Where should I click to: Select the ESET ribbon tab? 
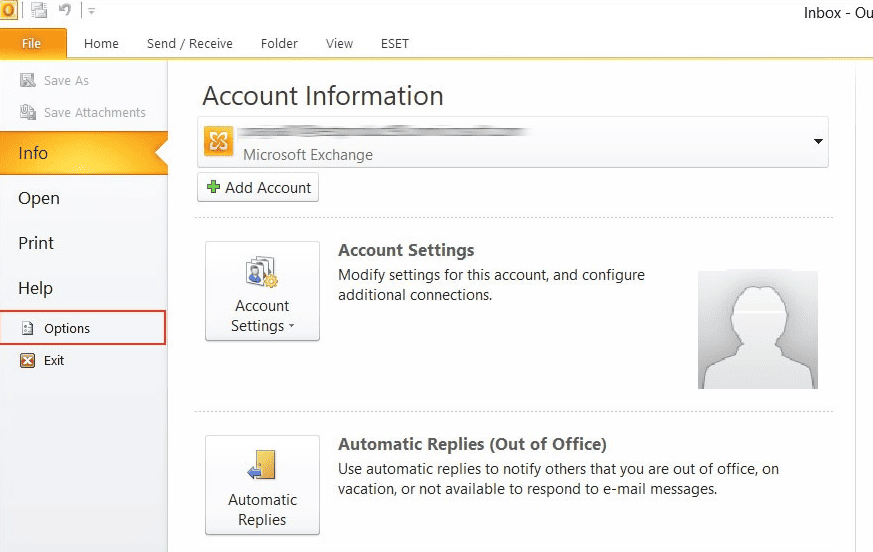tap(394, 43)
